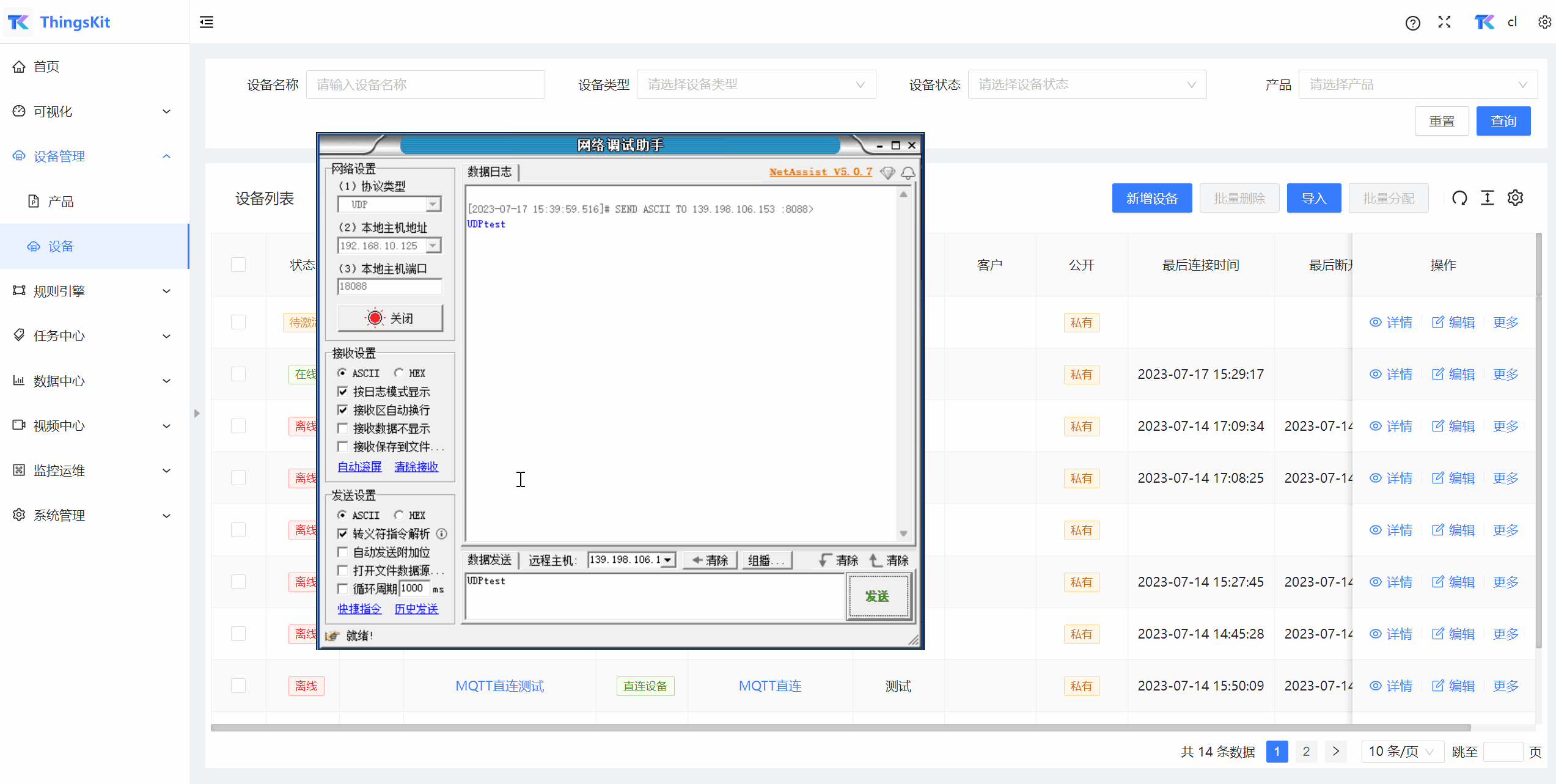Click the info icon beside 转义符指令解析

click(x=442, y=534)
